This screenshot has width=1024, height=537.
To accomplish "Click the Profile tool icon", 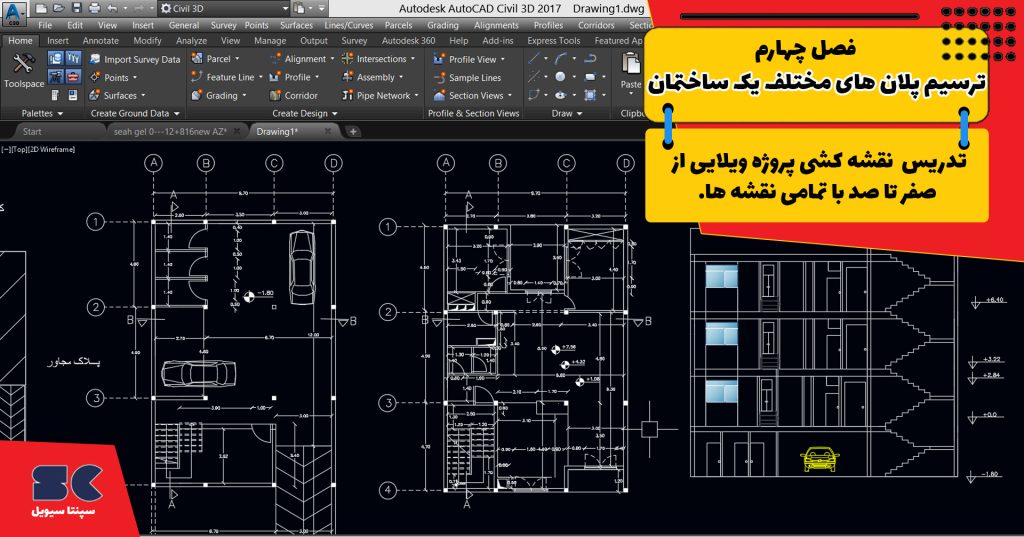I will tap(275, 76).
